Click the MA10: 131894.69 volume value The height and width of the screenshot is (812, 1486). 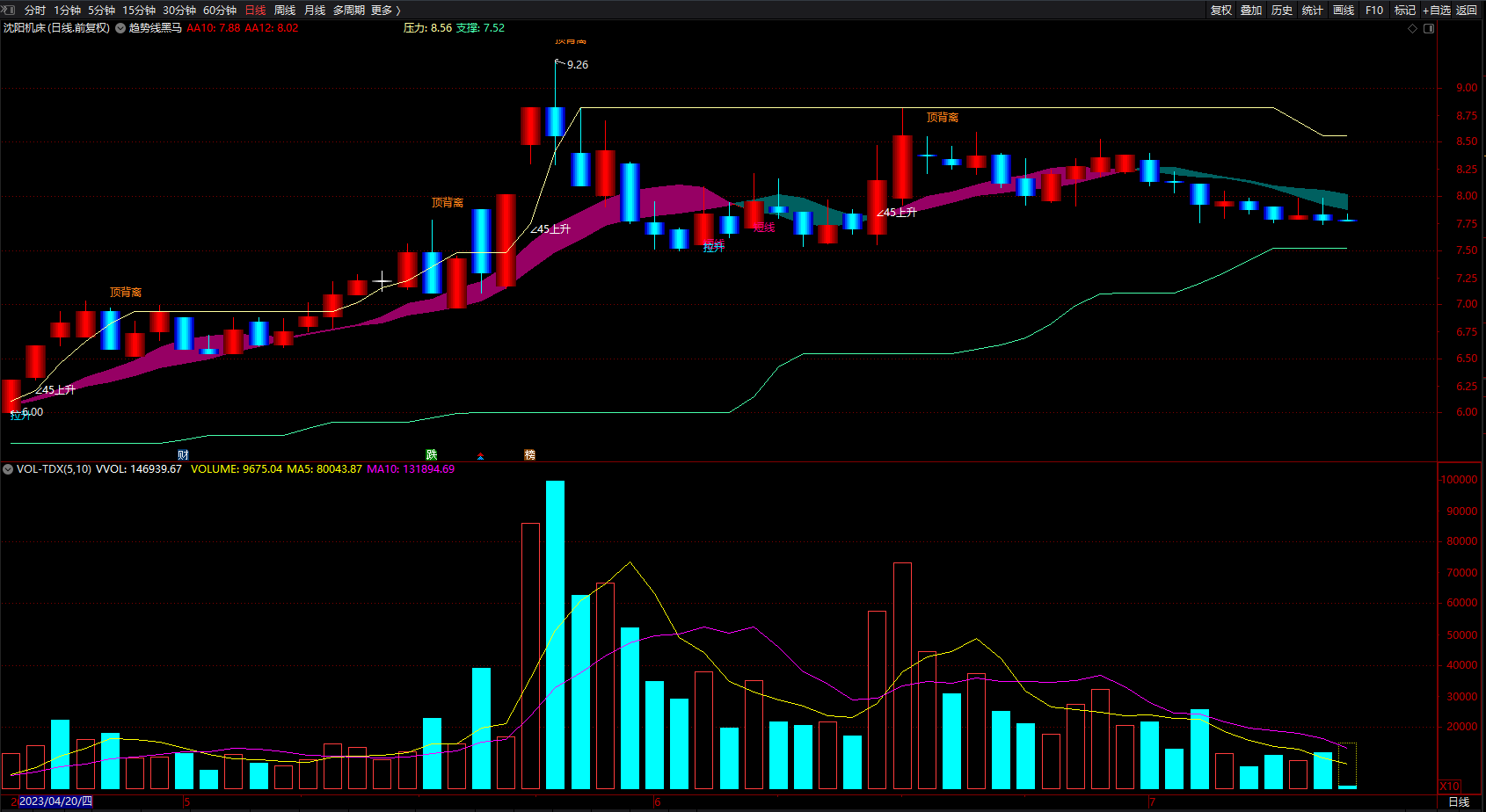coord(411,469)
